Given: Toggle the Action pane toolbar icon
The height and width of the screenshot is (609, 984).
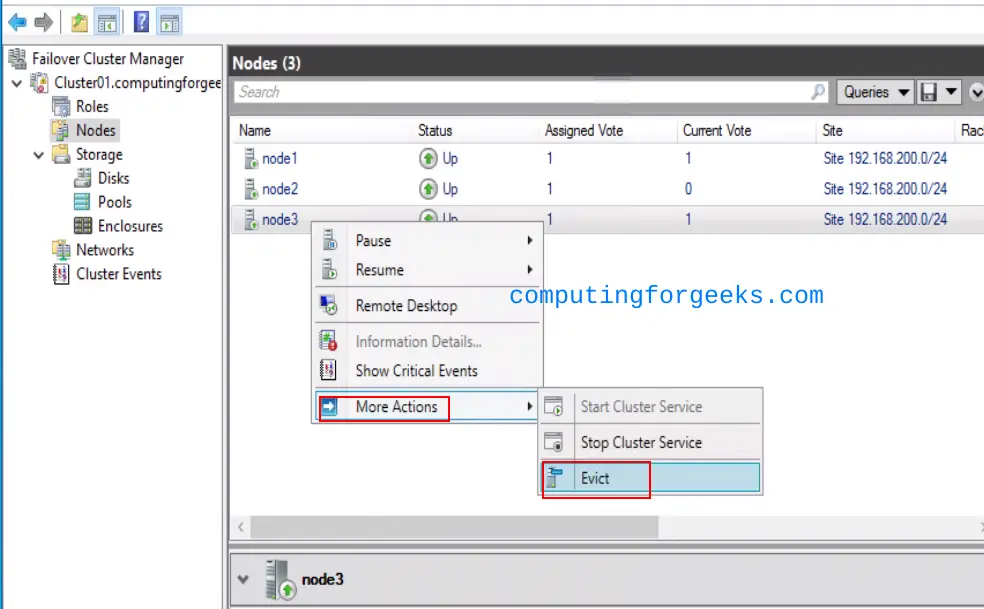Looking at the screenshot, I should point(169,23).
